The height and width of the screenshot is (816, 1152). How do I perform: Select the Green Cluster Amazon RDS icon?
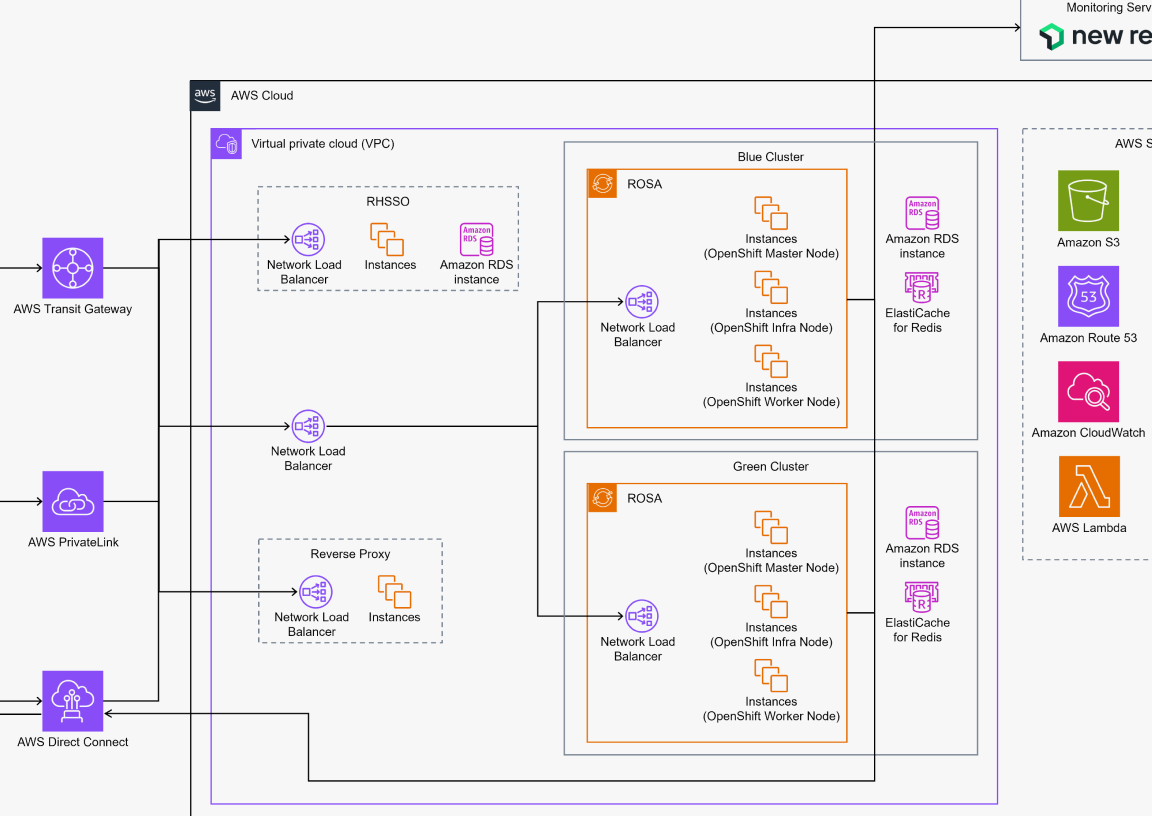[x=923, y=523]
